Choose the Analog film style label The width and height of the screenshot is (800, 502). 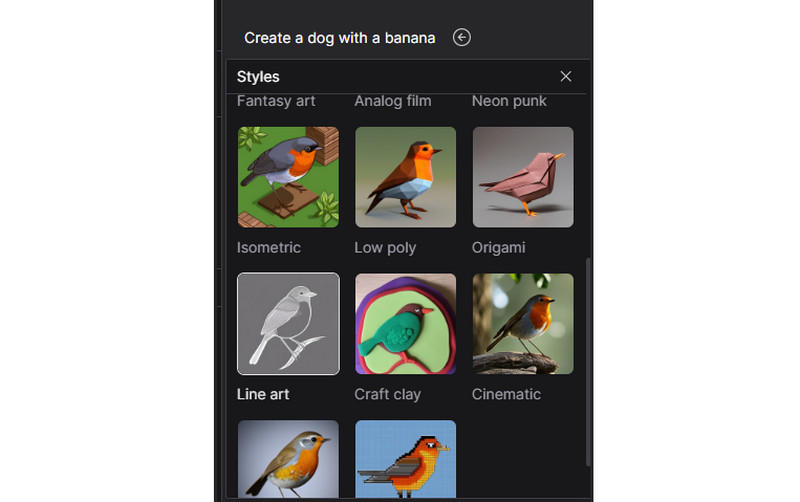393,101
